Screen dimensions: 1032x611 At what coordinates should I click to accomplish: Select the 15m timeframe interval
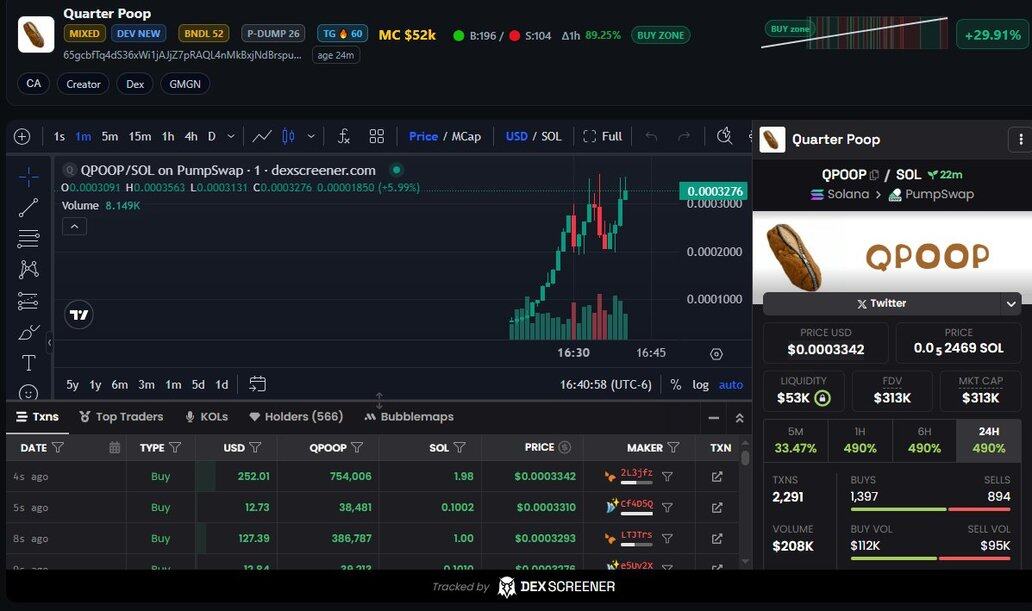coord(140,136)
